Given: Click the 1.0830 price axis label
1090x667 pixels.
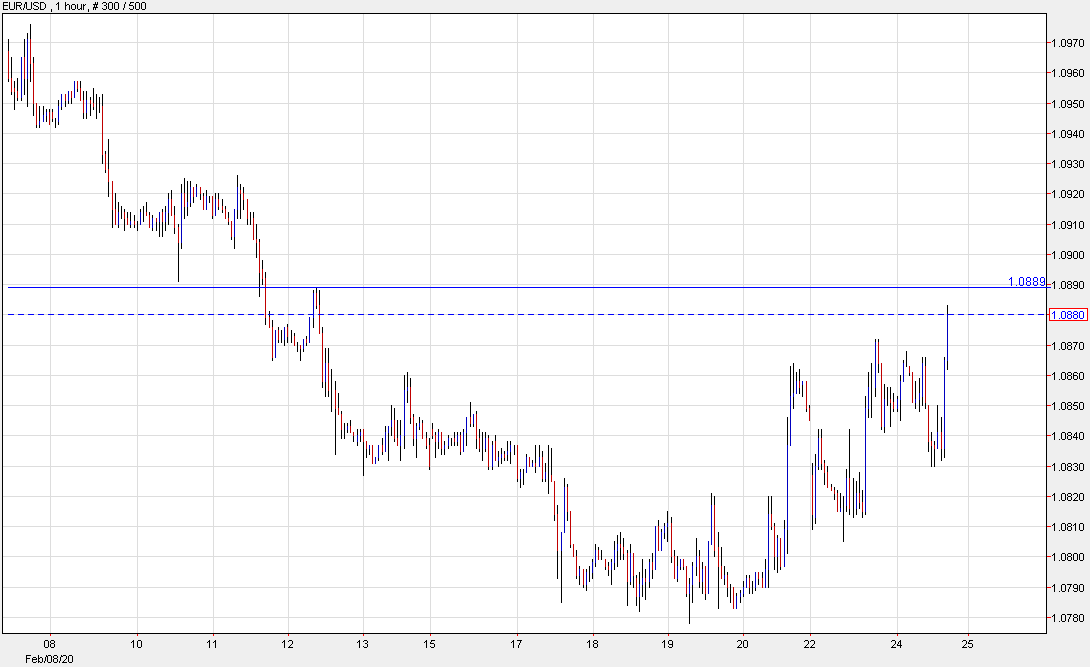Looking at the screenshot, I should pyautogui.click(x=1068, y=466).
